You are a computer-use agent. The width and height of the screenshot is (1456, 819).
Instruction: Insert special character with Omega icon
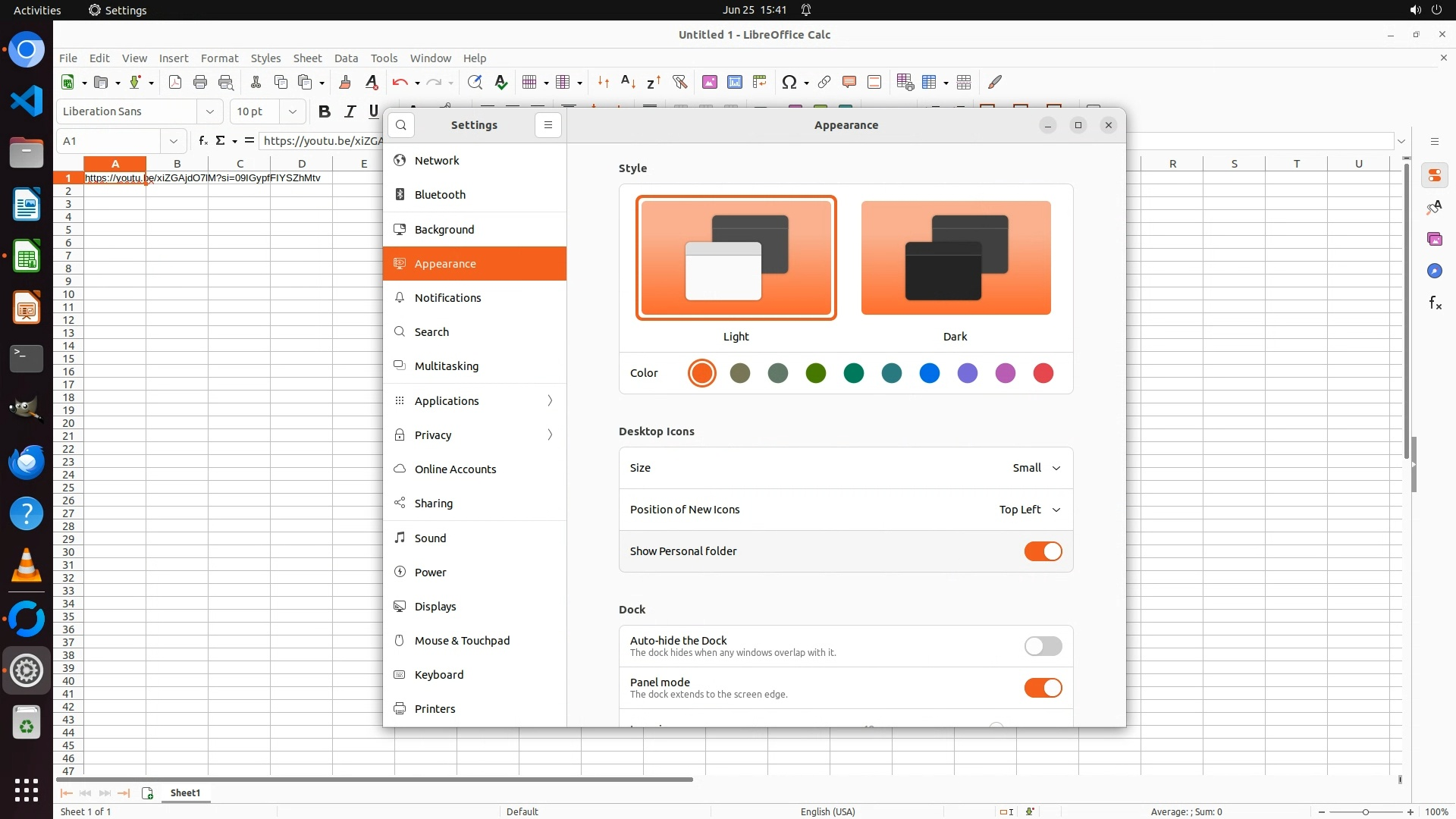point(789,83)
